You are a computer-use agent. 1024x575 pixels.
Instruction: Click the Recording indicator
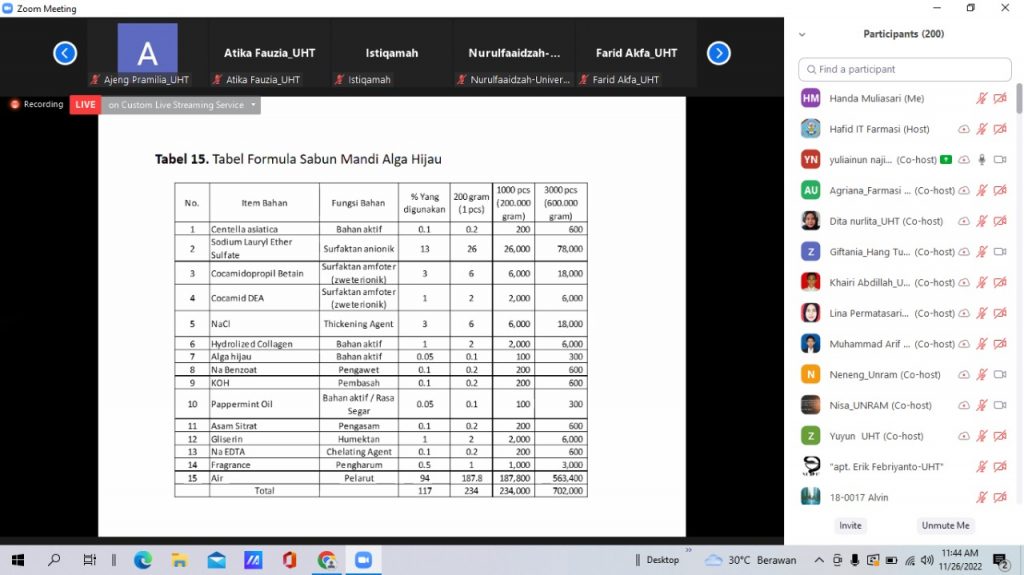coord(37,105)
